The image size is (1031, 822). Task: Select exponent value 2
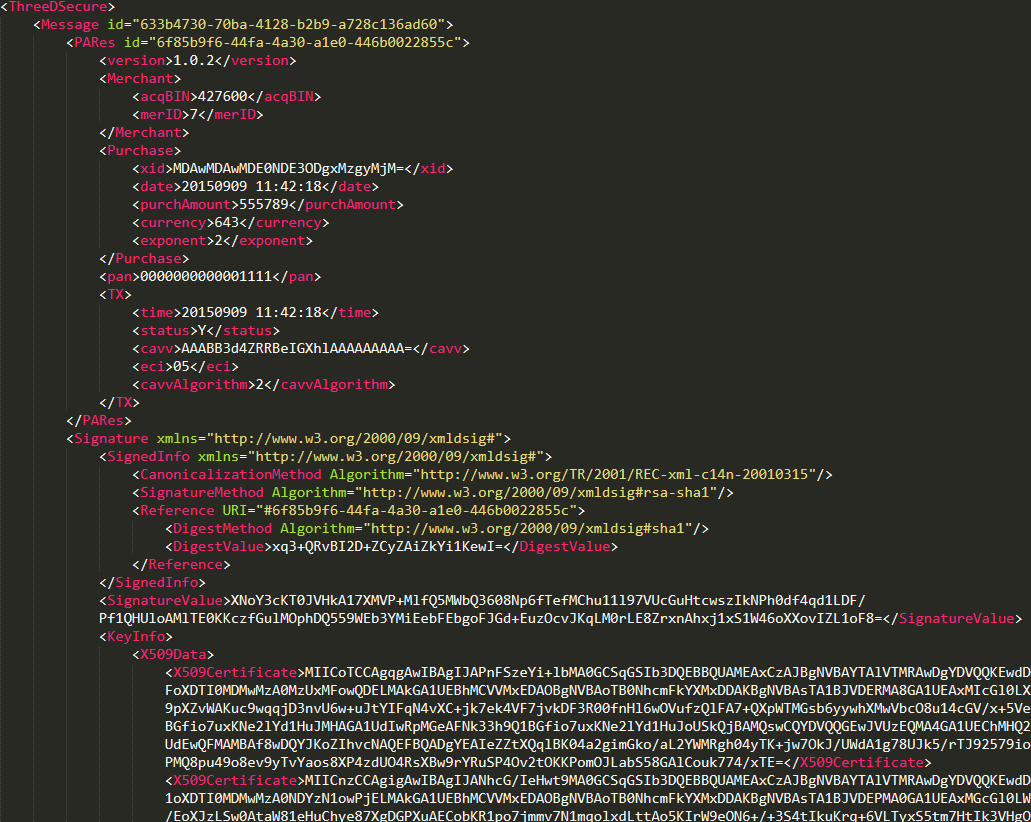click(219, 241)
